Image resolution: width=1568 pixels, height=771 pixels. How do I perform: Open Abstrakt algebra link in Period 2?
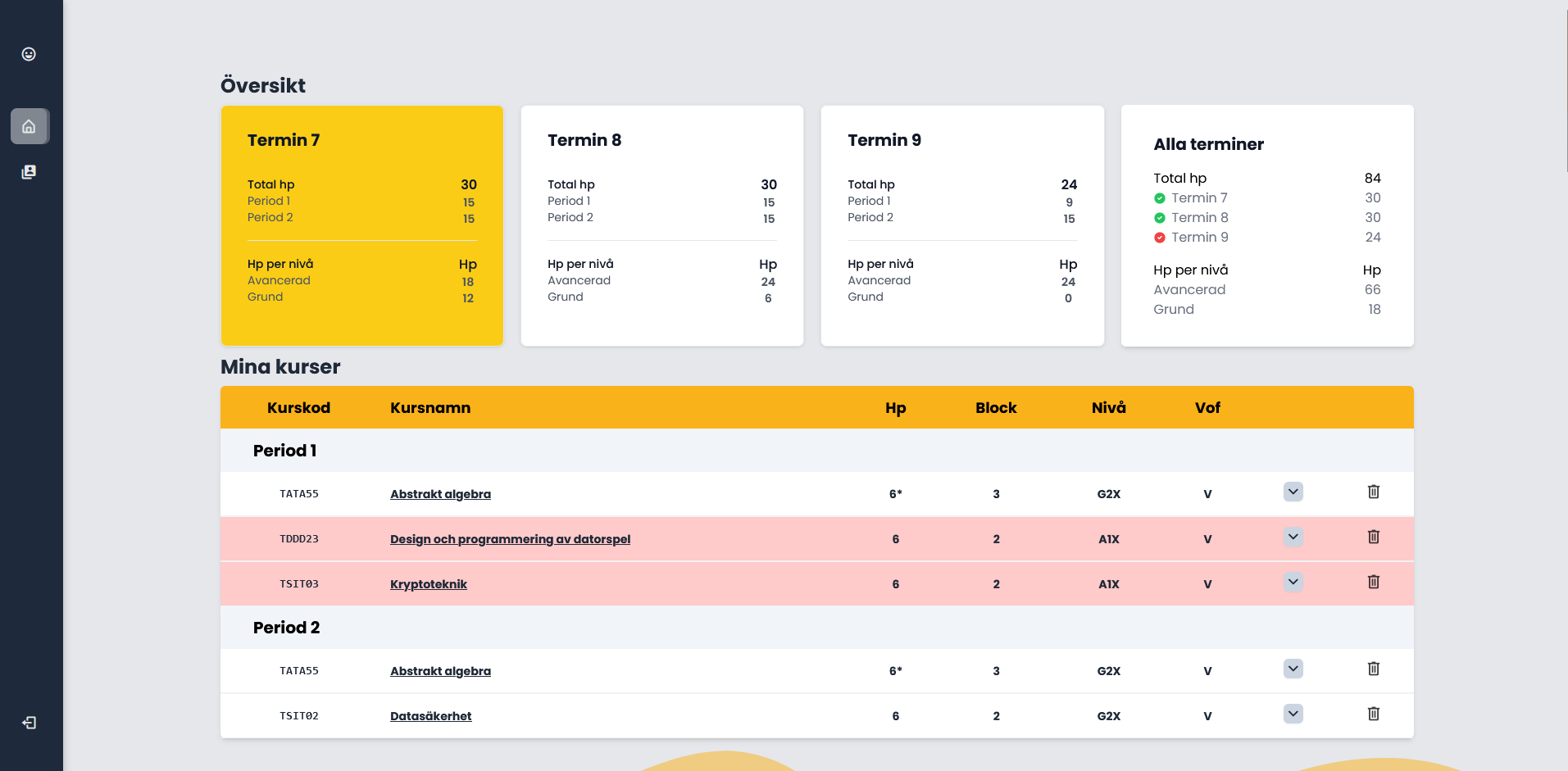click(x=440, y=671)
